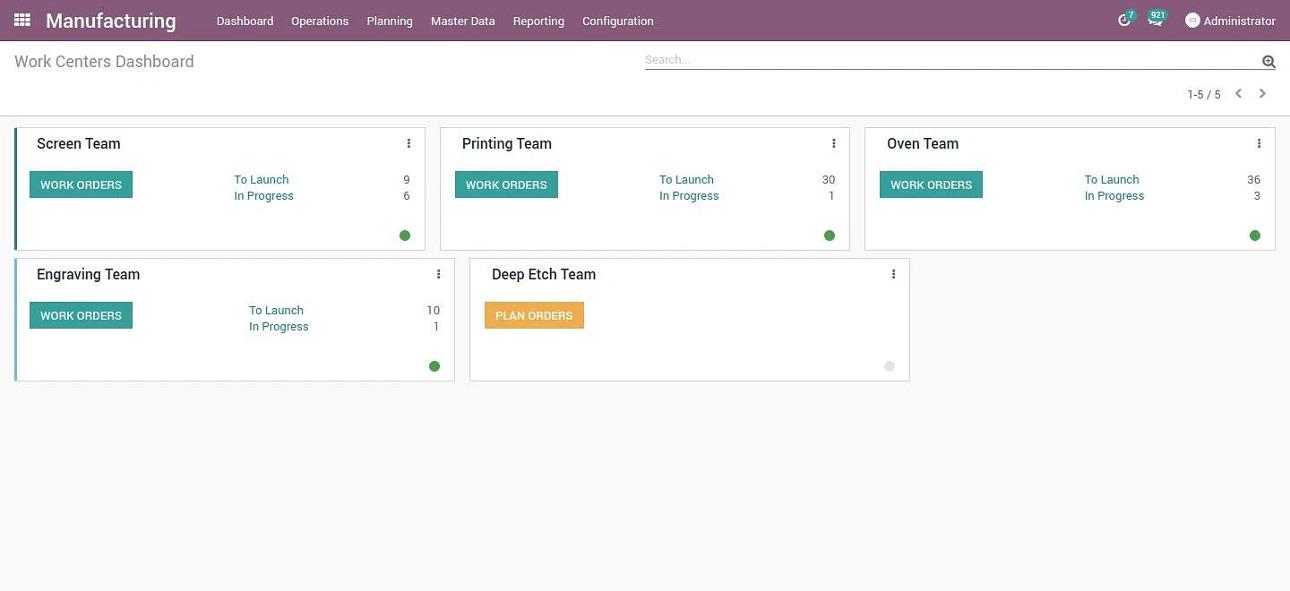The height and width of the screenshot is (591, 1290).
Task: Expand Deep Etch Team kebab menu
Action: point(893,275)
